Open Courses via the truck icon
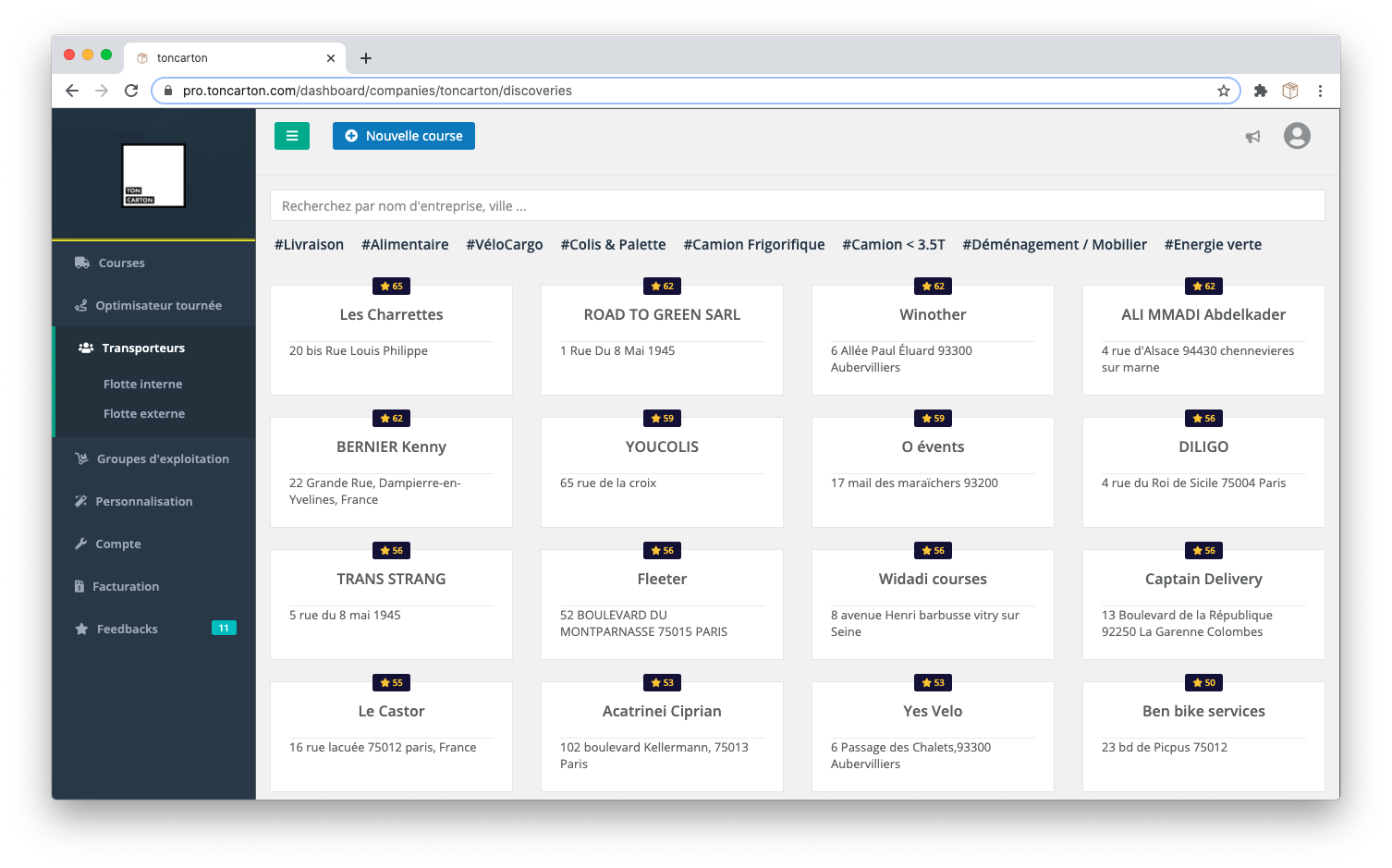Viewport: 1392px width, 868px height. [x=82, y=263]
